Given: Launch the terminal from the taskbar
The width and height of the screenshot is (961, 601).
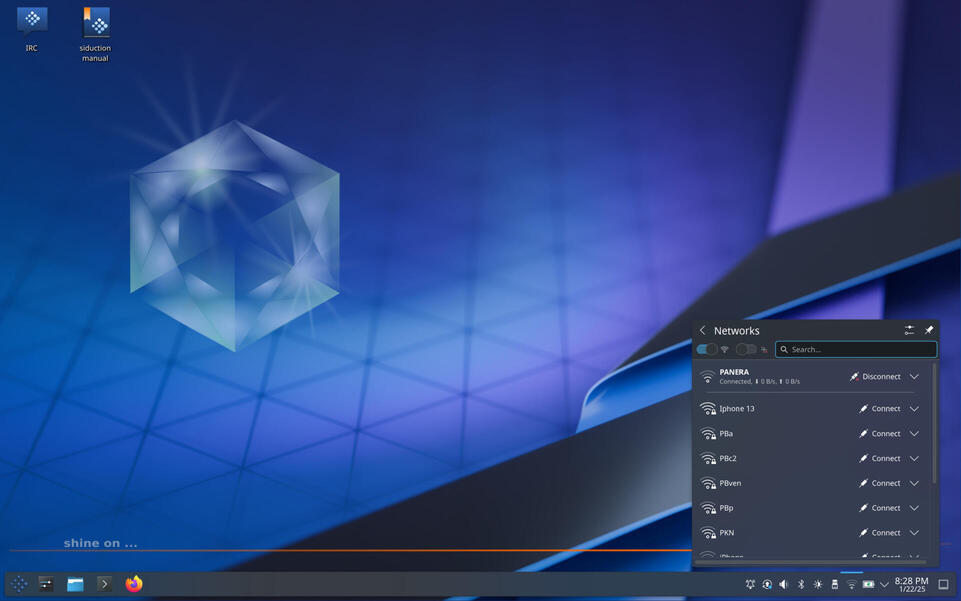Looking at the screenshot, I should click(x=104, y=584).
